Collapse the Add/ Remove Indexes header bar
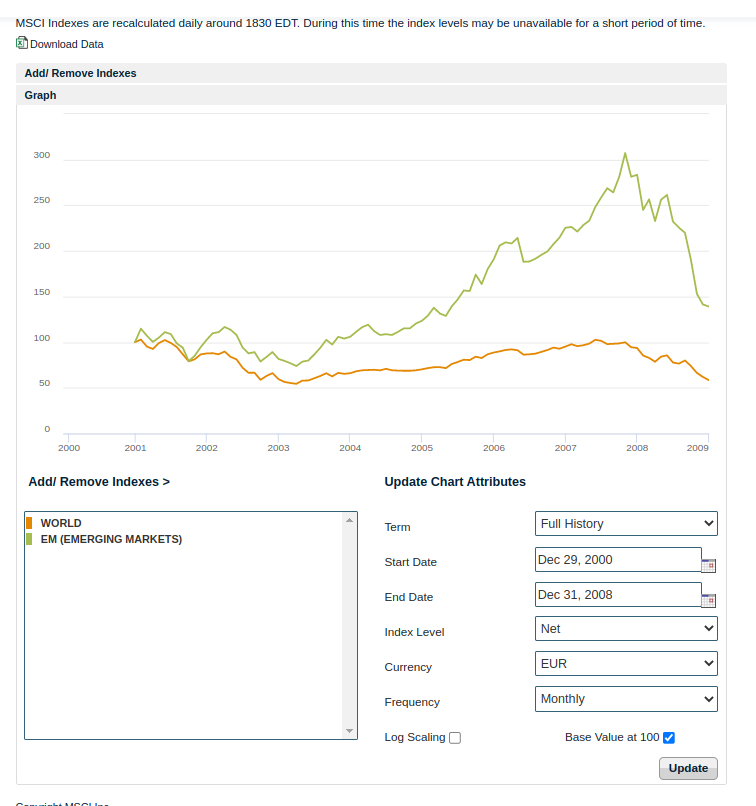Image resolution: width=756 pixels, height=806 pixels. [371, 73]
